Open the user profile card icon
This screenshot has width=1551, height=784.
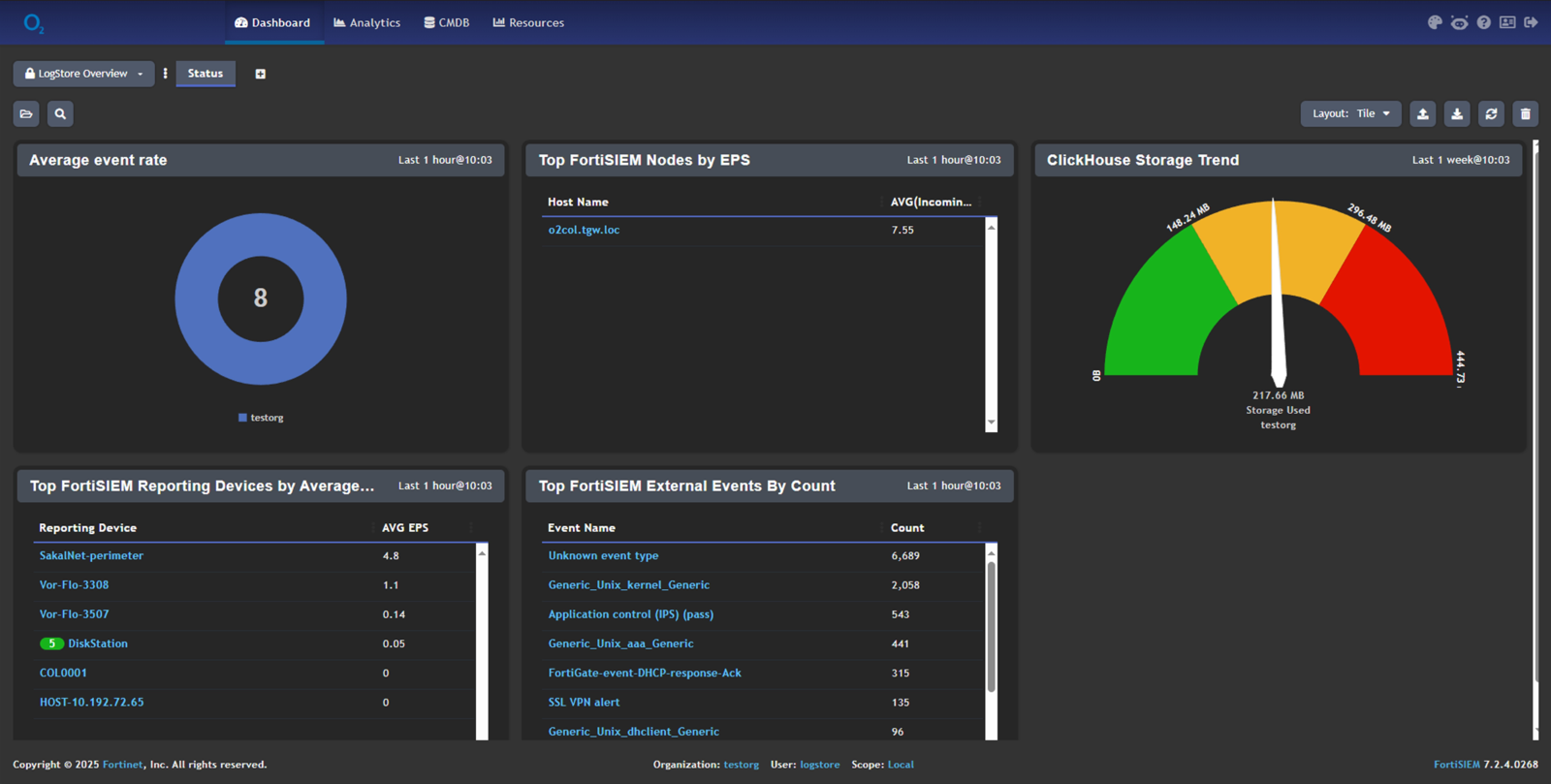click(x=1507, y=22)
